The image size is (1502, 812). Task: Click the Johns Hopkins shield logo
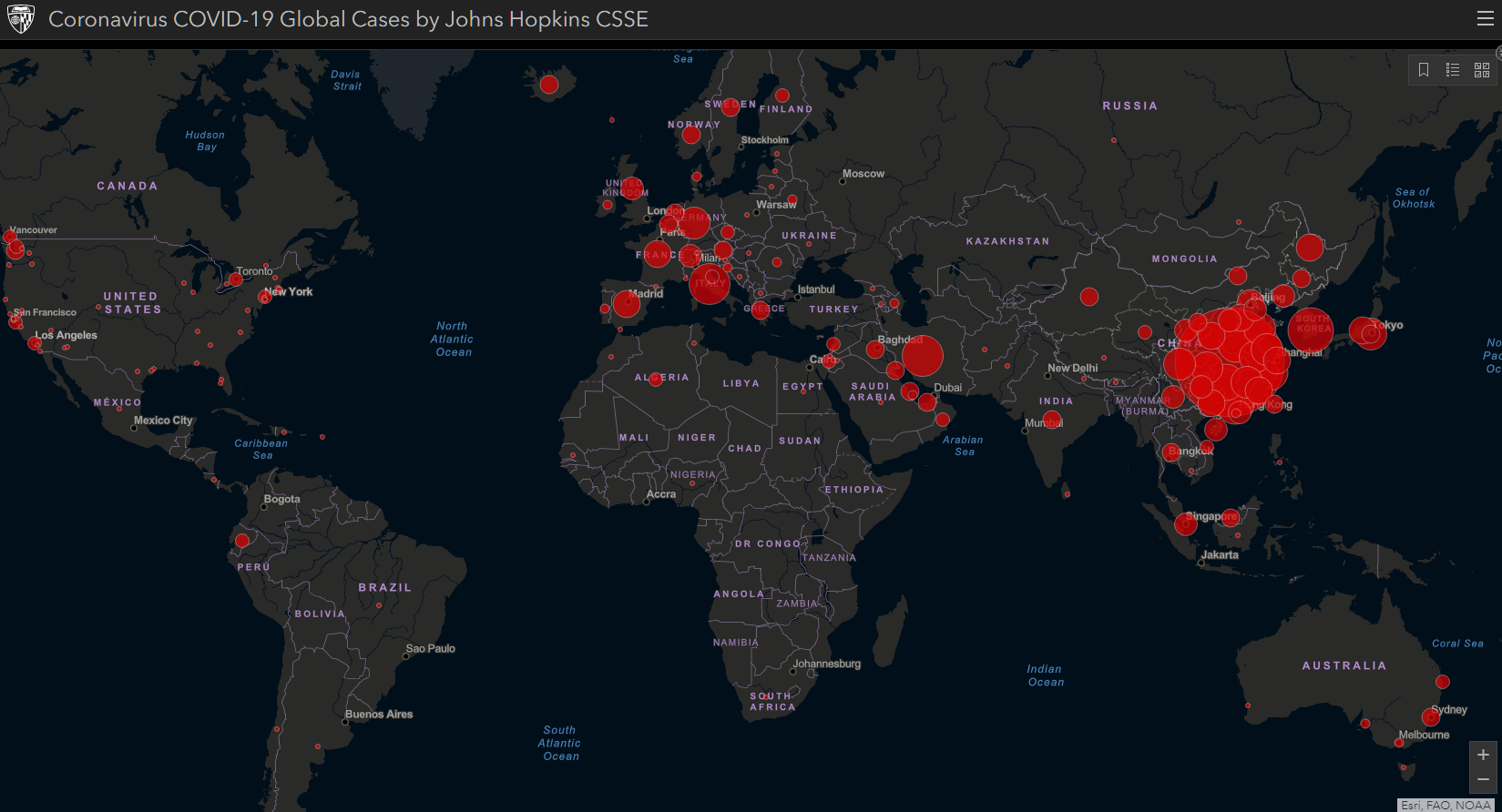20,19
